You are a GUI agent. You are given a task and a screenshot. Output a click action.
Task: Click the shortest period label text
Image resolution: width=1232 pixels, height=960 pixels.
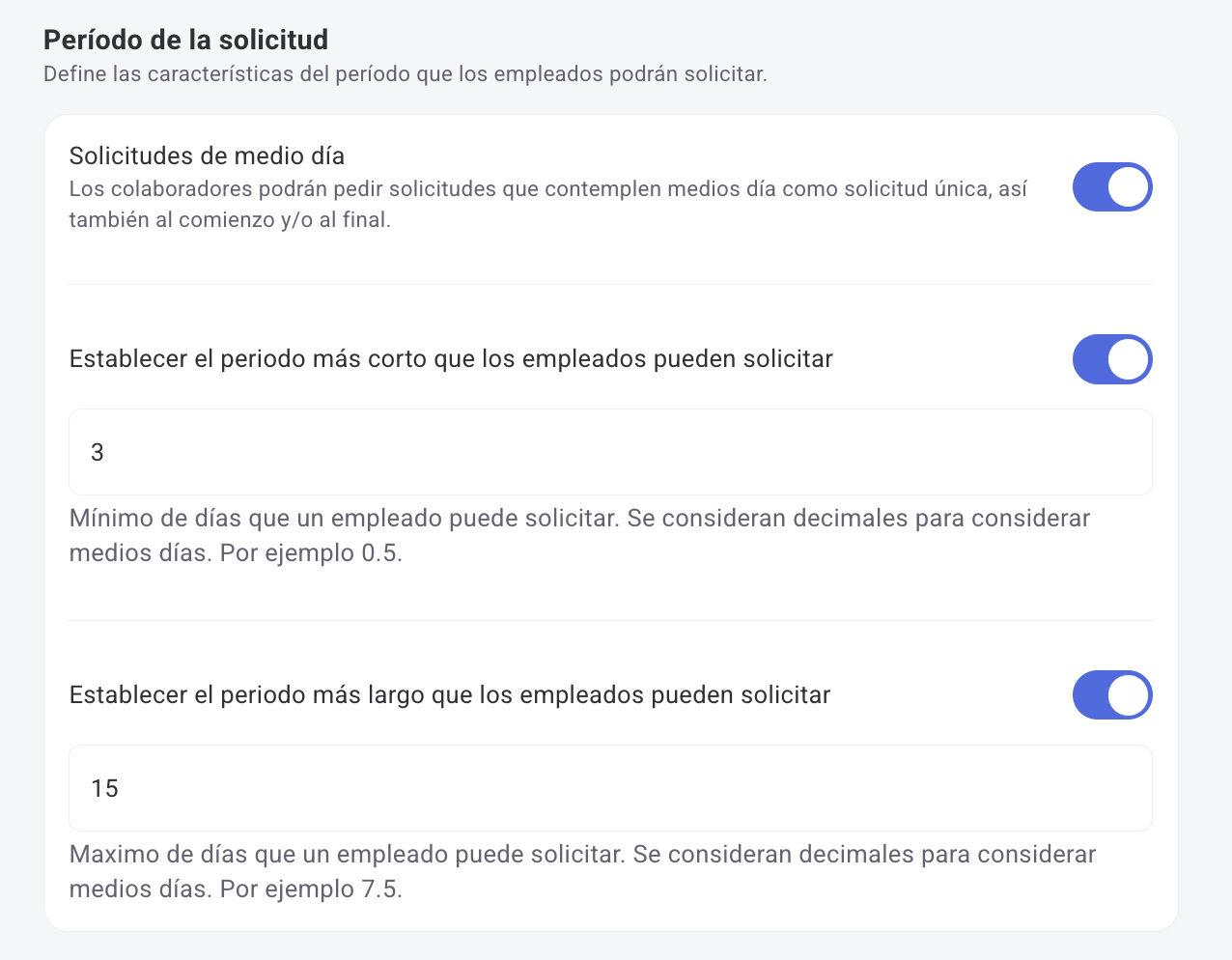[448, 358]
